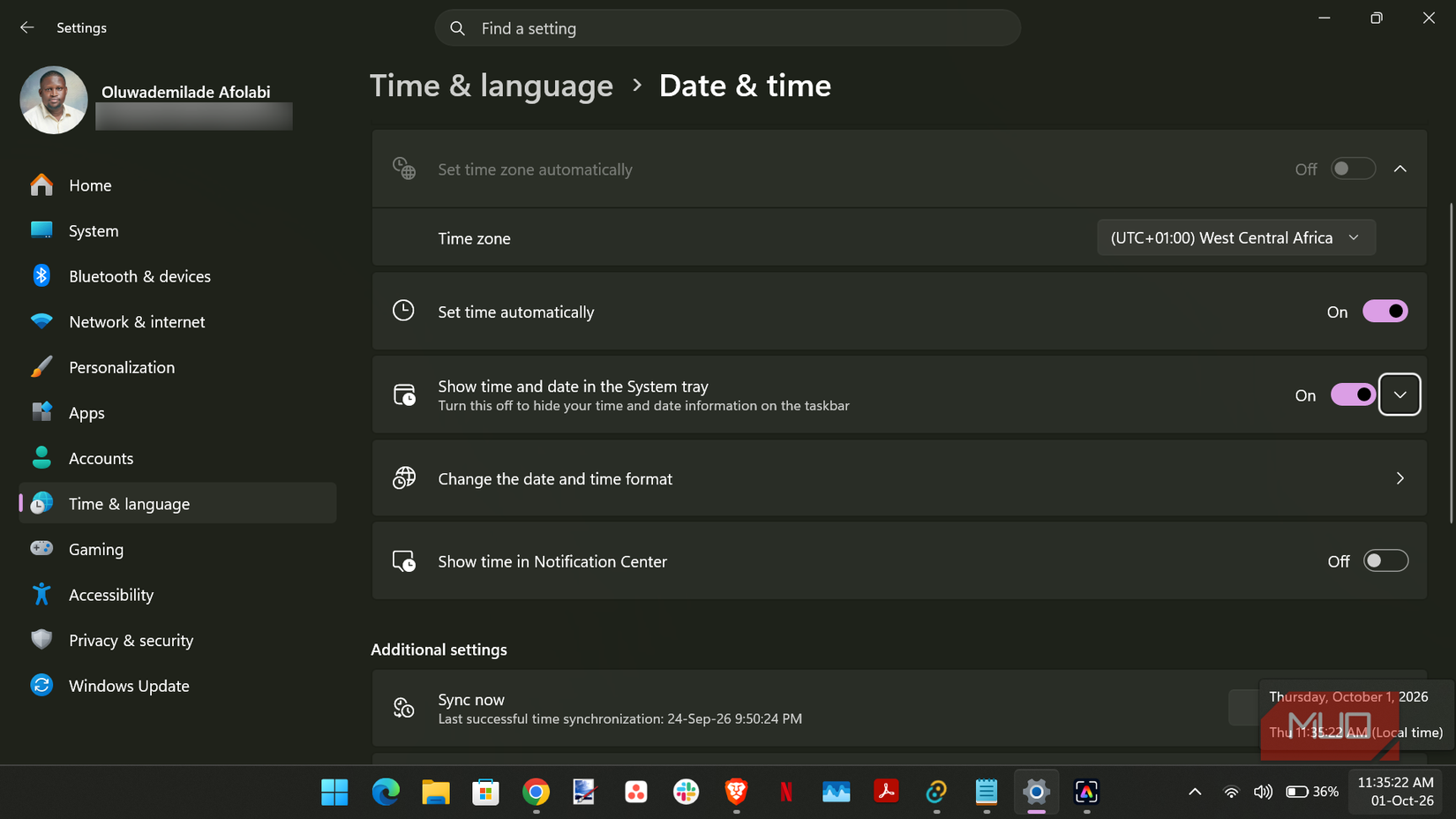Open the Time zone dropdown

(1235, 237)
